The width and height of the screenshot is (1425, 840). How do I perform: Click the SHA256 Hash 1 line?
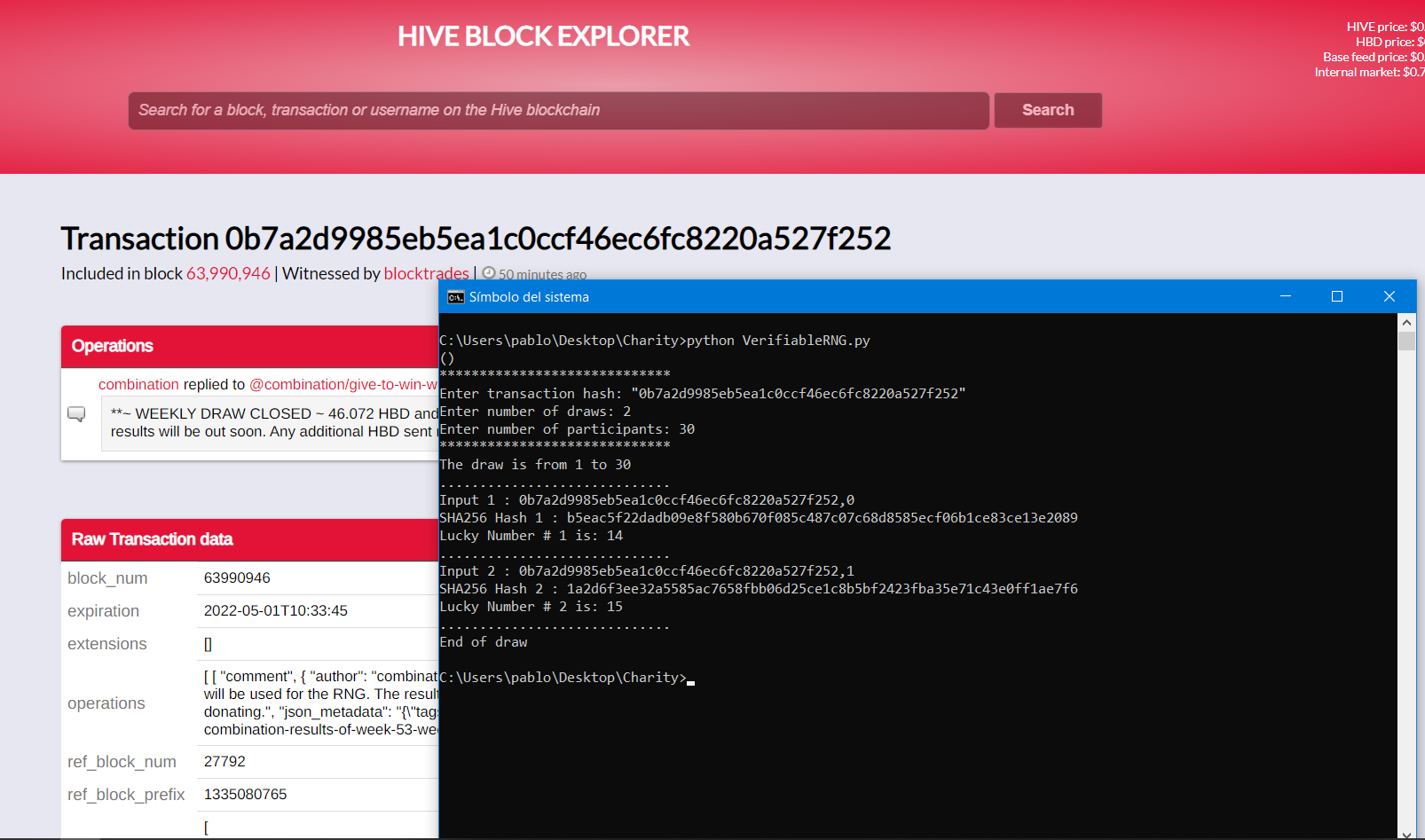coord(759,518)
